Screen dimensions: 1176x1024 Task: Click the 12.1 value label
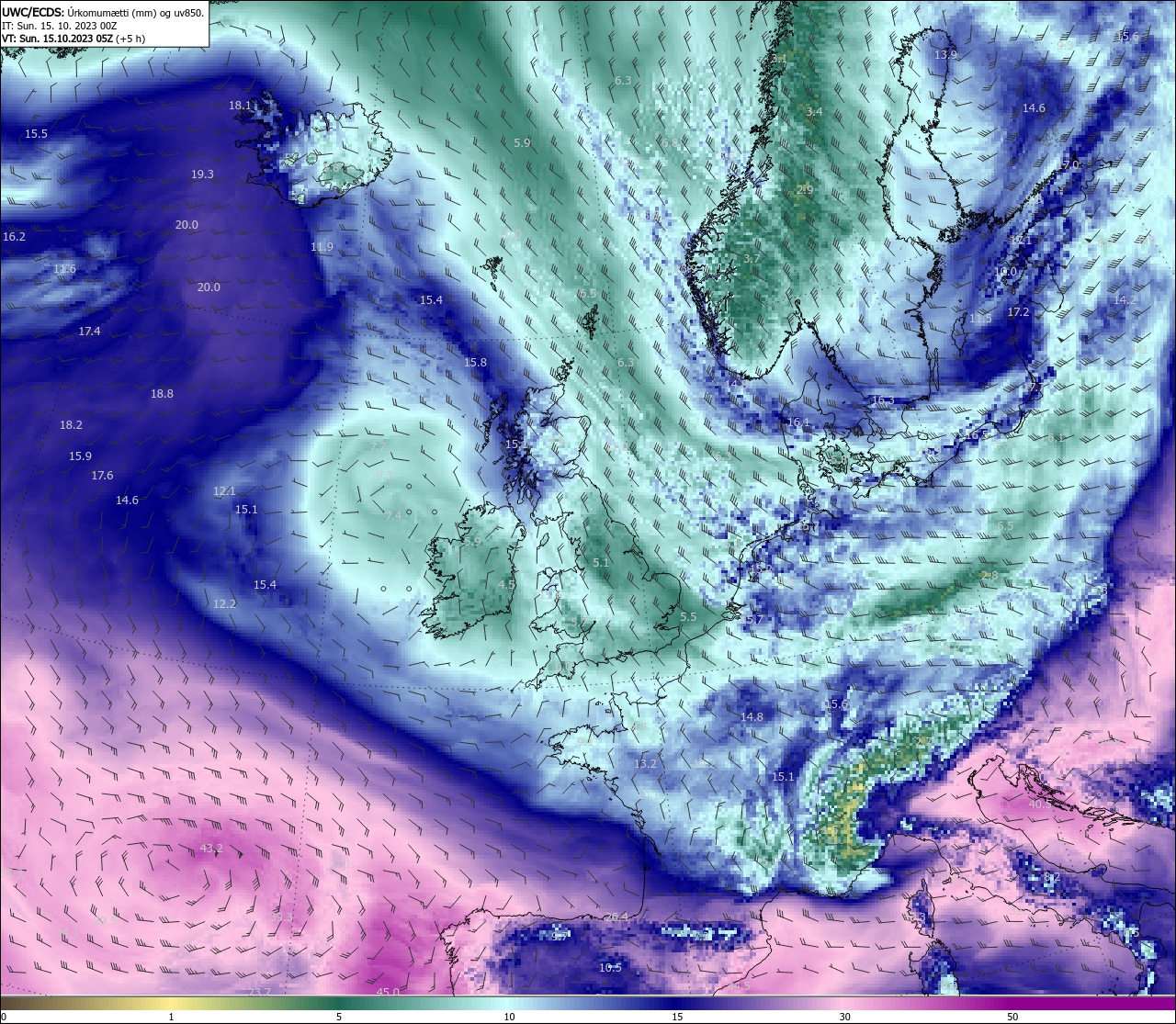point(224,491)
